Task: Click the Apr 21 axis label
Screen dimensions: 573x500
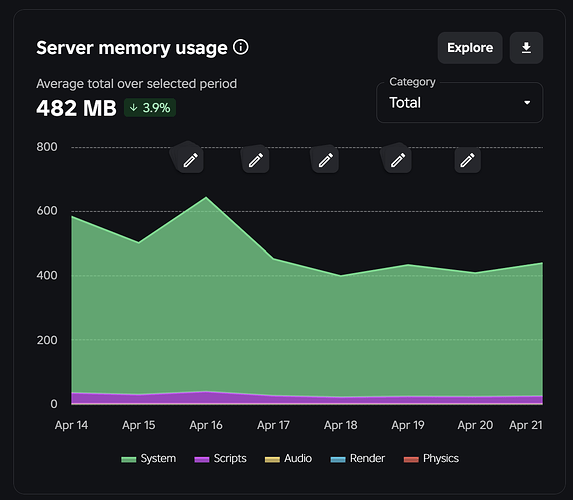Action: click(x=526, y=425)
